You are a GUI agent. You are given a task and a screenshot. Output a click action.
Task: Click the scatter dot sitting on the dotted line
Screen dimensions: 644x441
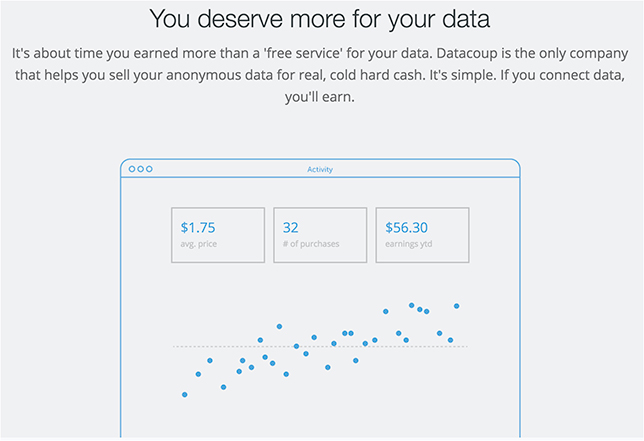click(x=297, y=346)
